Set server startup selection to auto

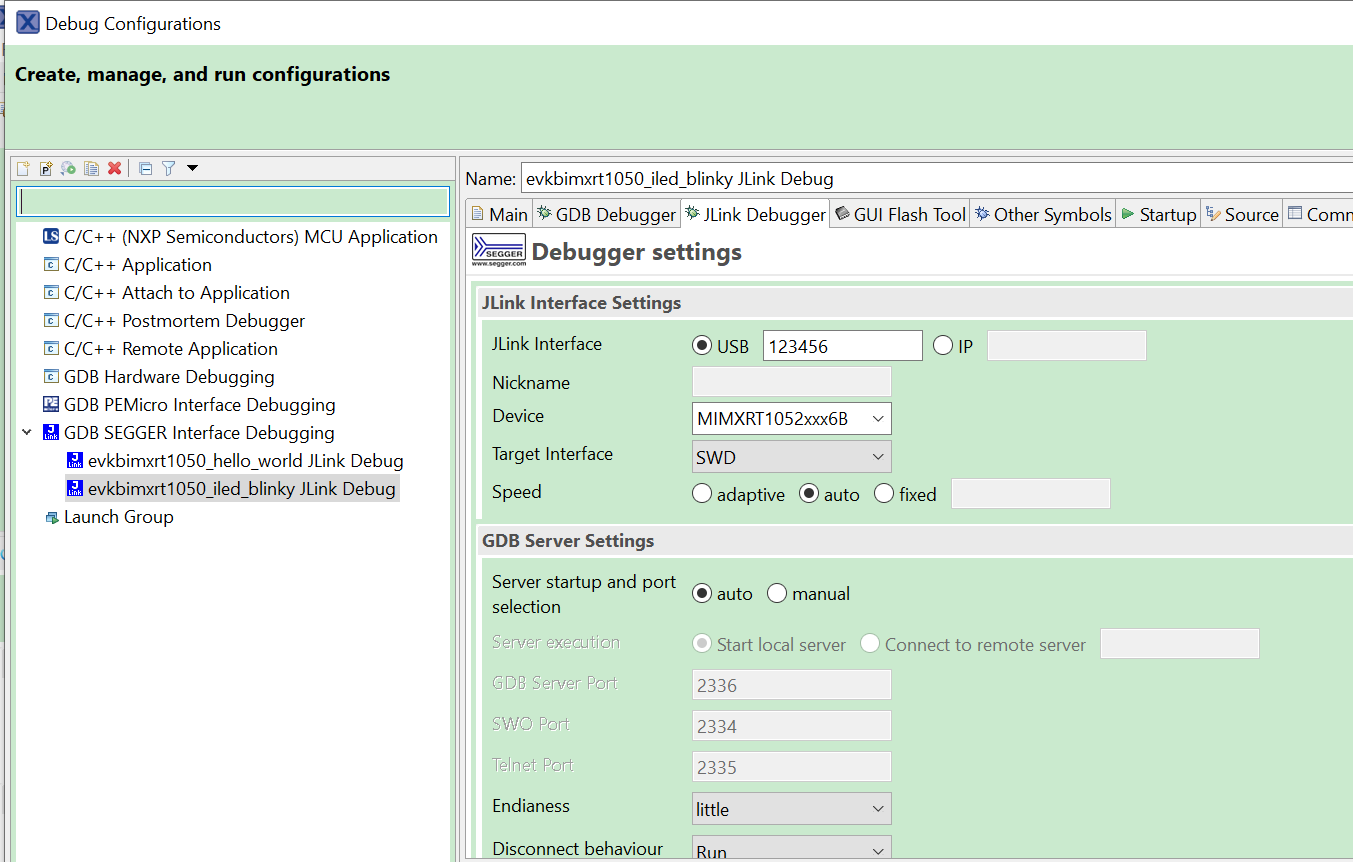(x=702, y=594)
